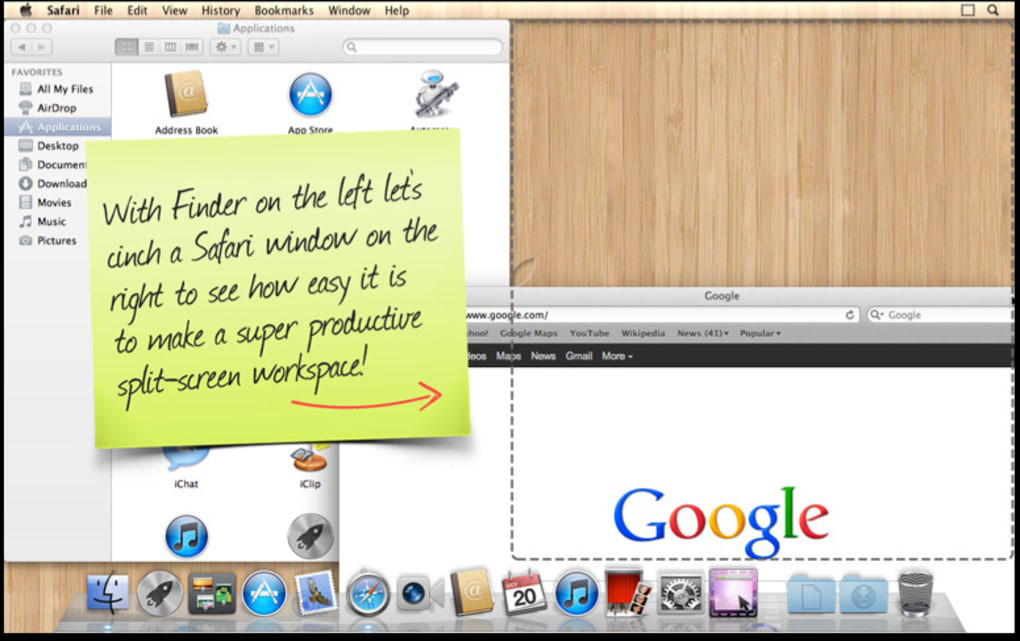
Task: Open Address Book from the Dock
Action: click(472, 592)
